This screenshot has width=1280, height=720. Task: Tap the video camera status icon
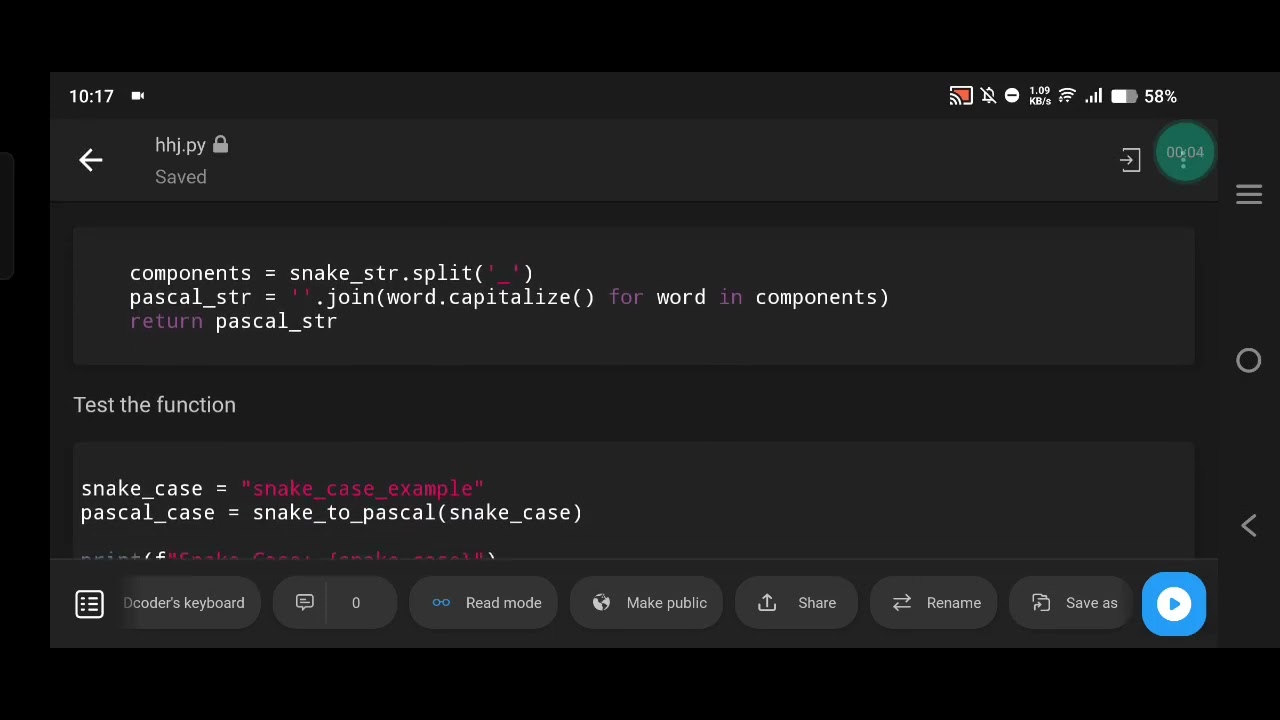[138, 96]
